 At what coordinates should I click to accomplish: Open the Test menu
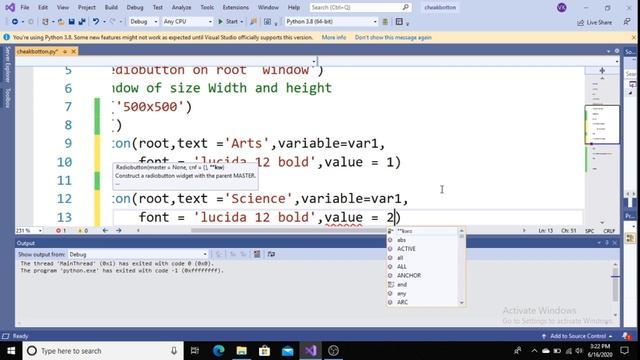(158, 7)
